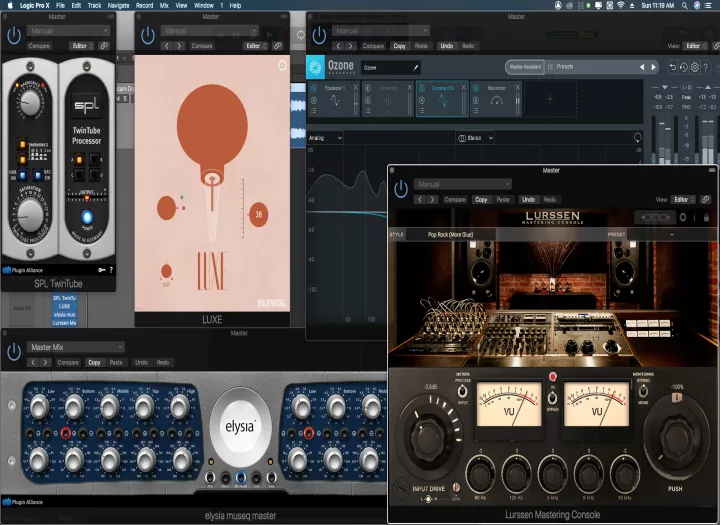This screenshot has width=720, height=525.
Task: Click the Apple menu icon
Action: pyautogui.click(x=10, y=6)
